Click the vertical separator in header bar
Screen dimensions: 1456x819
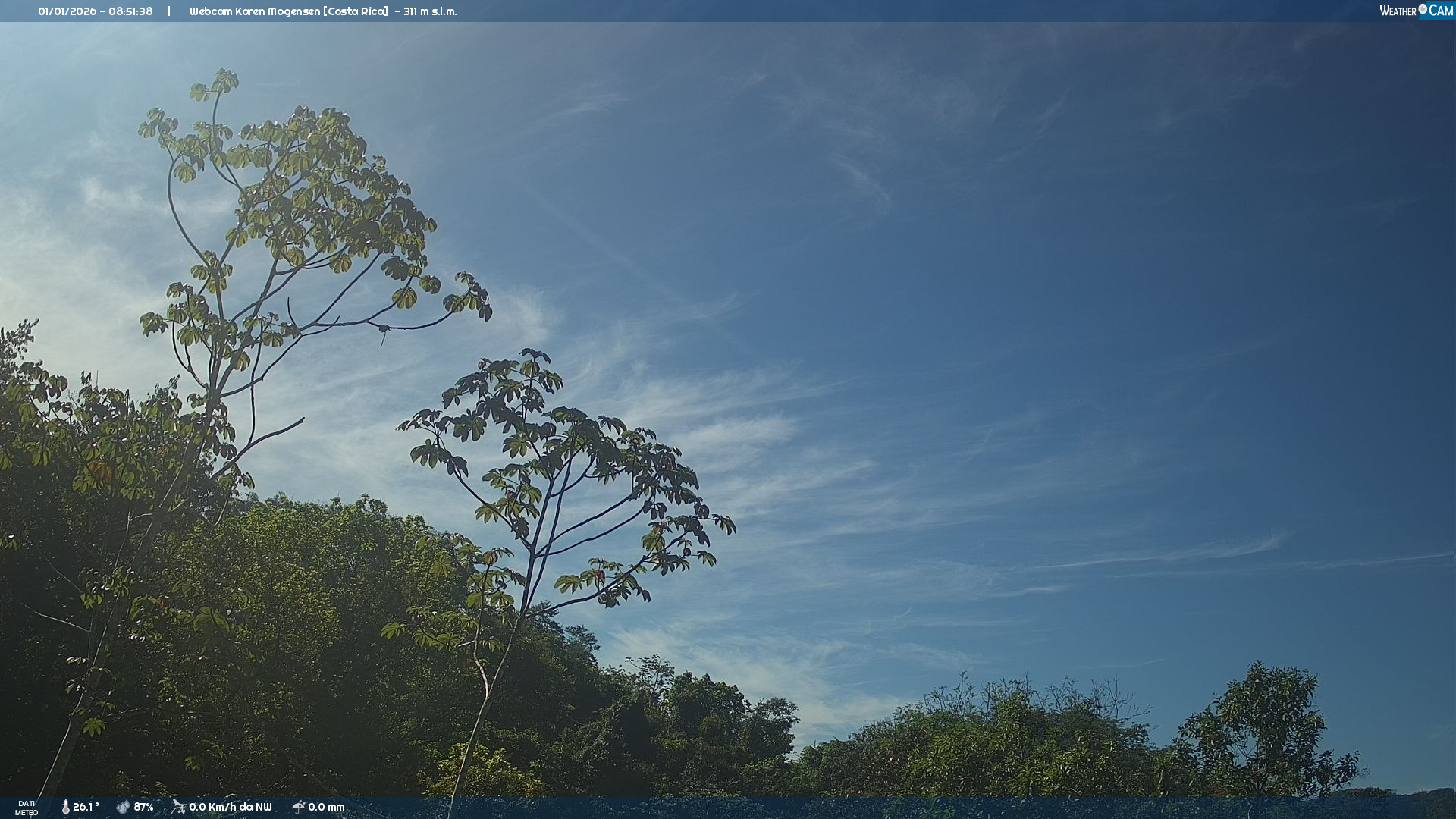pos(169,11)
